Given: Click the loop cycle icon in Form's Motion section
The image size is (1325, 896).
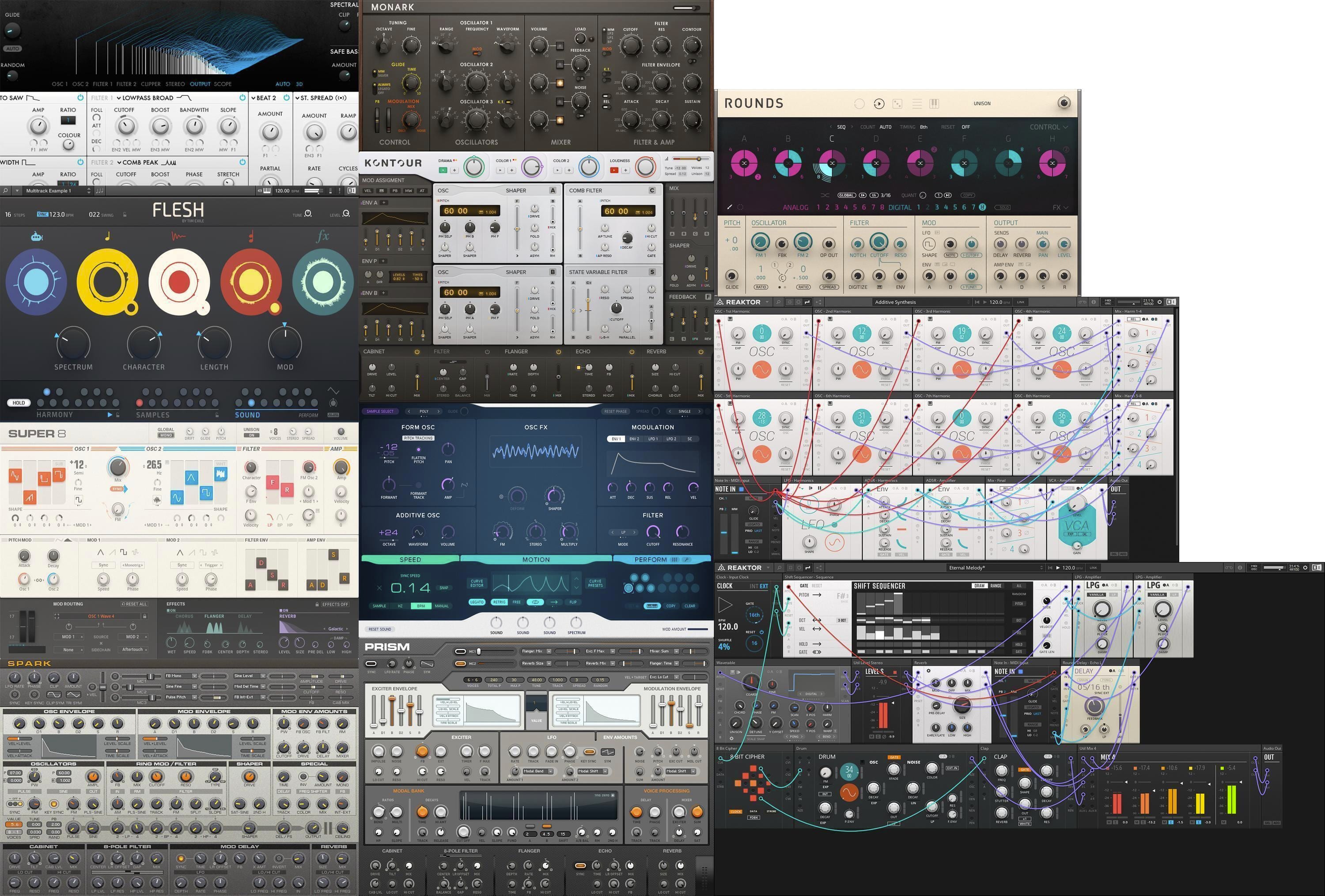Looking at the screenshot, I should click(x=535, y=602).
